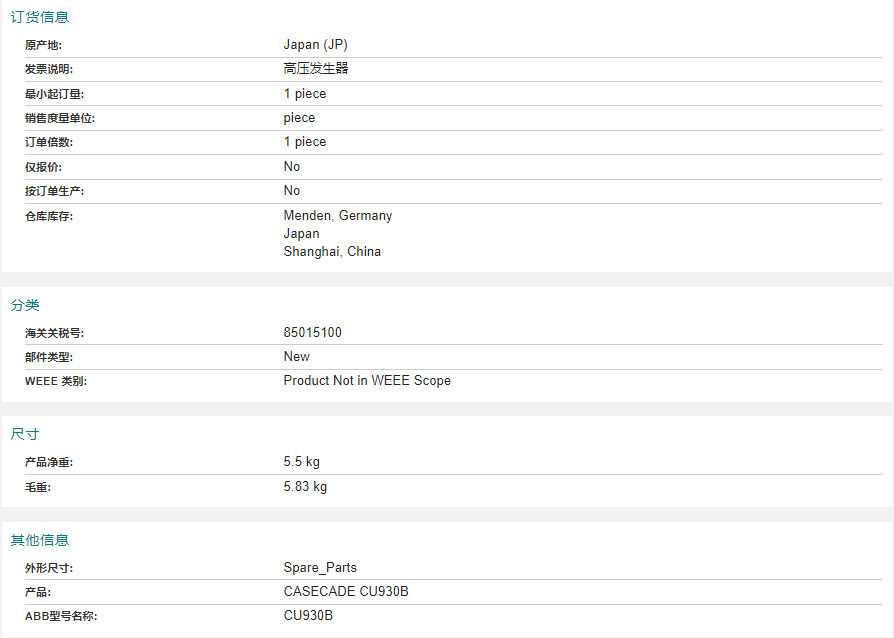Screen dimensions: 894x638
Task: Click the Japan warehouse stock entry
Action: (x=301, y=234)
